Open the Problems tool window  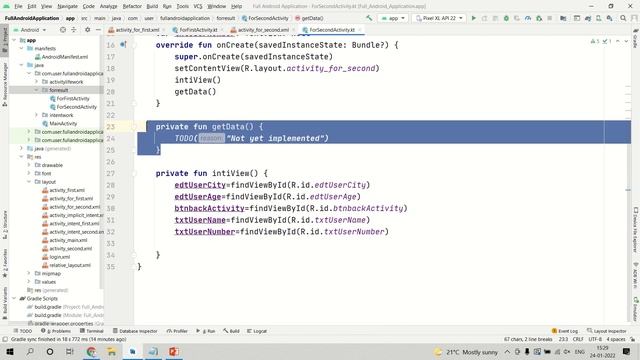[x=56, y=331]
